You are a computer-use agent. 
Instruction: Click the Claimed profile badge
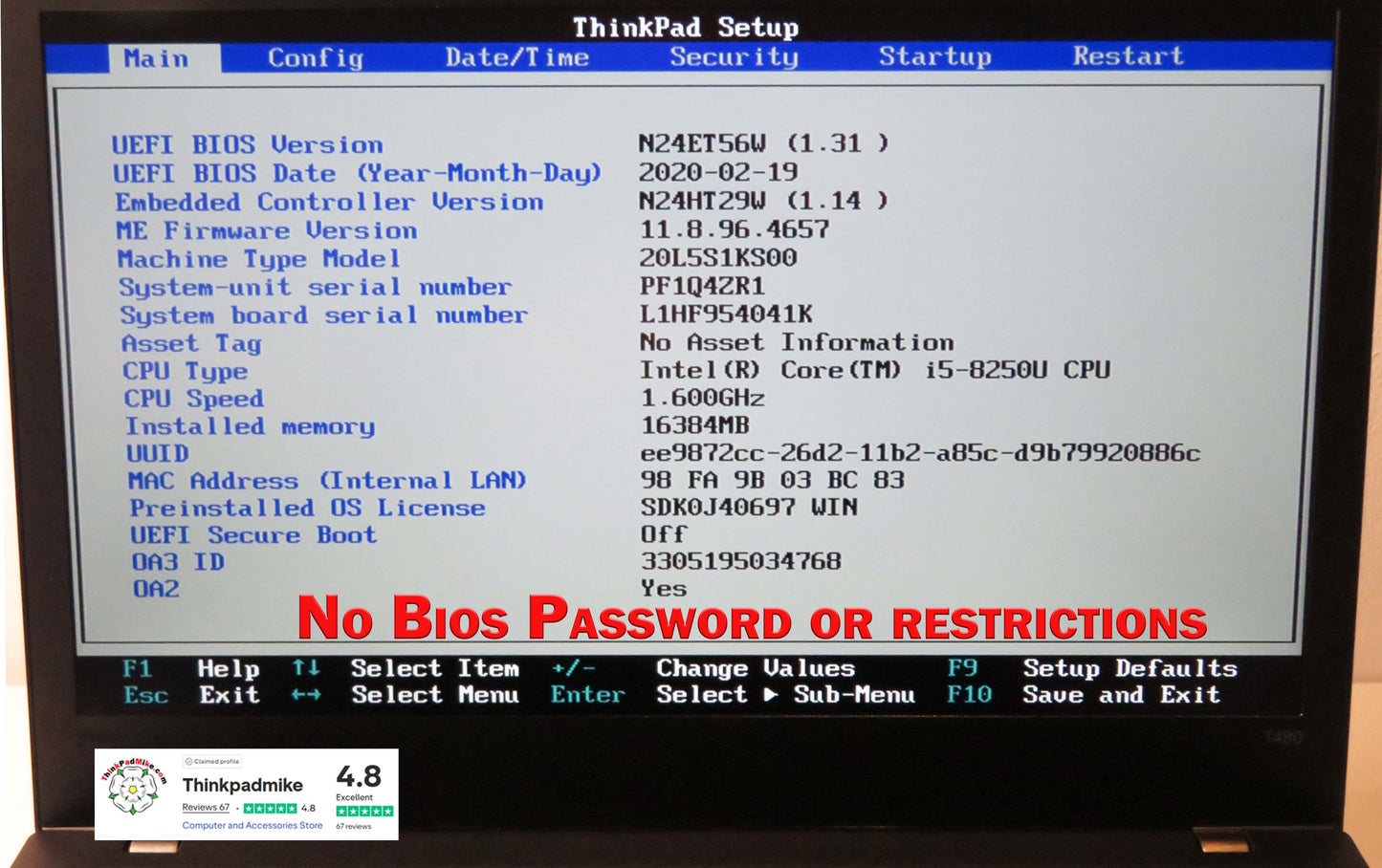click(x=212, y=762)
